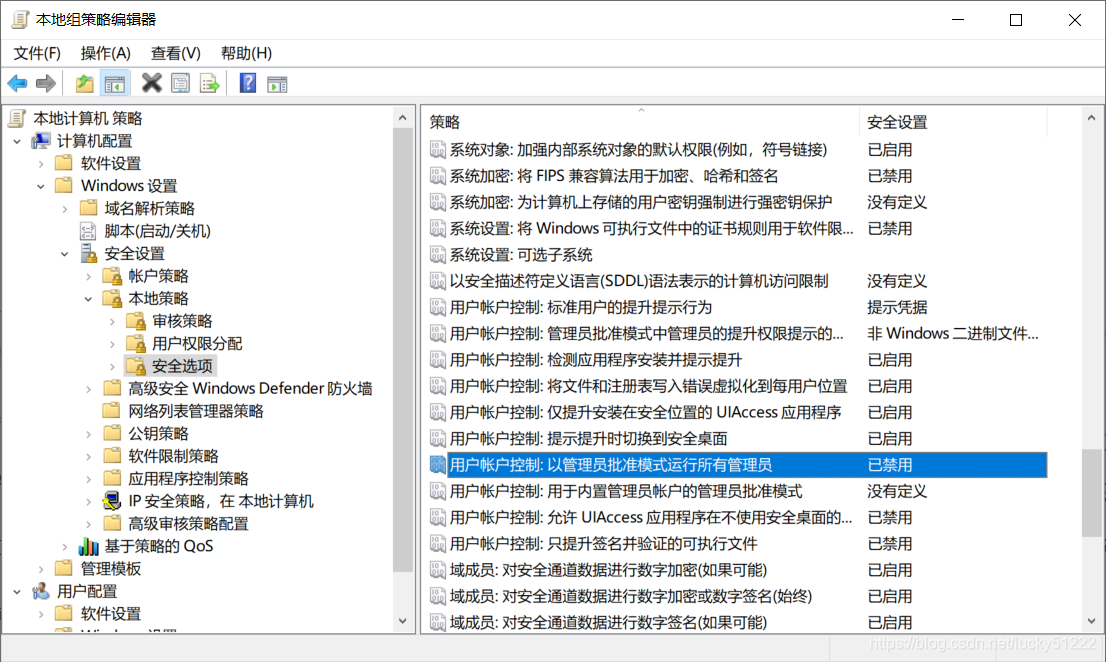The image size is (1106, 662).
Task: Click the policy list vertical scrollbar thumb
Action: click(1091, 493)
